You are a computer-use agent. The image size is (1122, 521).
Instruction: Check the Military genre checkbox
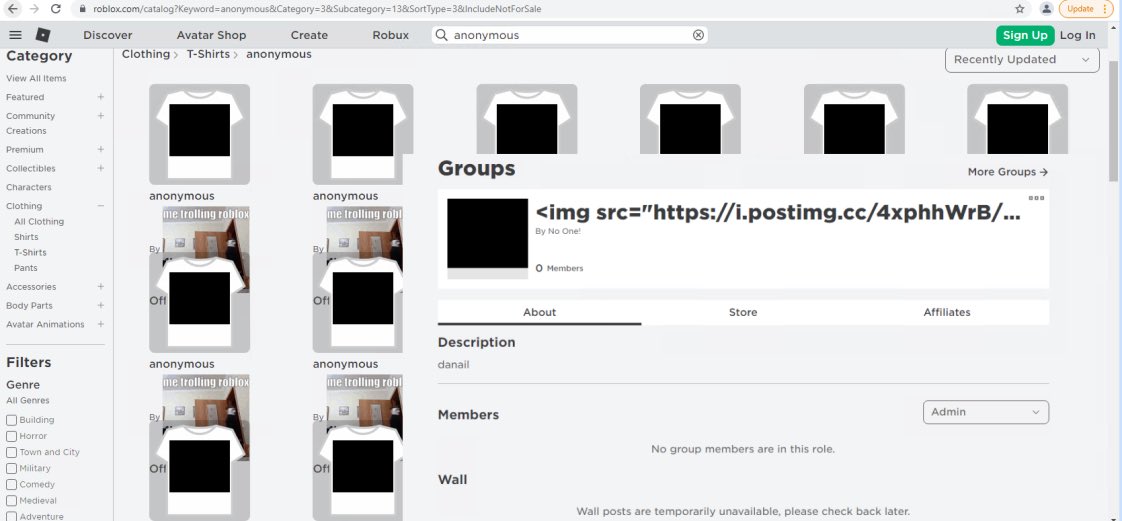[x=11, y=469]
